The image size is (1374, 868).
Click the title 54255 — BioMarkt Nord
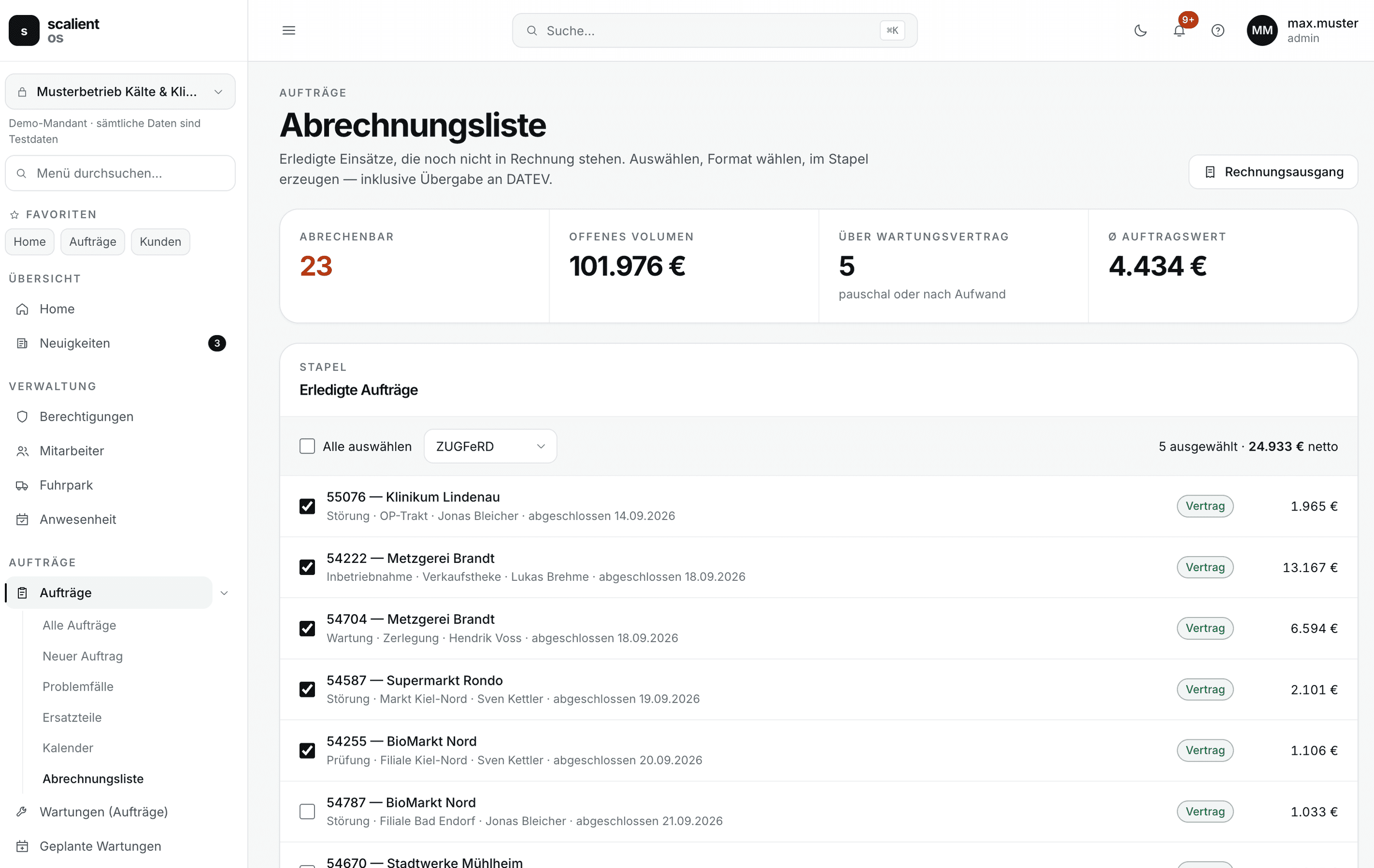401,741
